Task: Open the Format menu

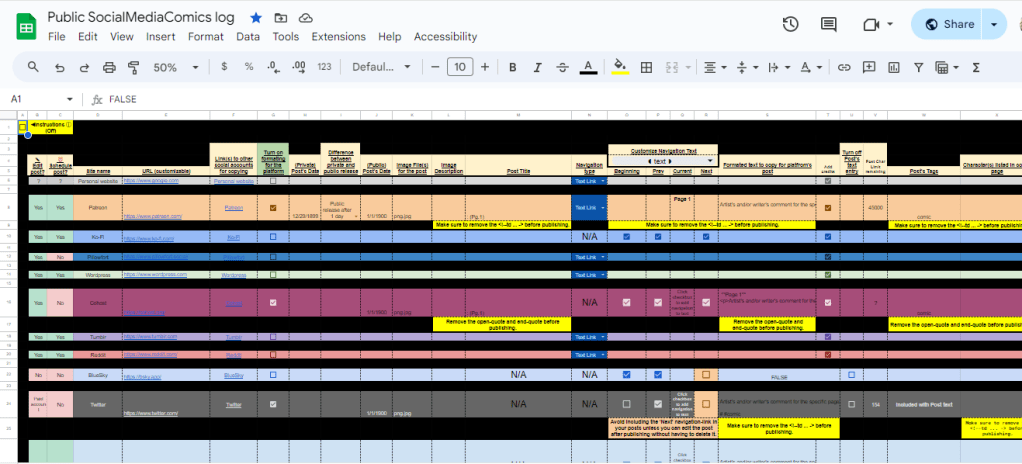Action: pos(206,37)
